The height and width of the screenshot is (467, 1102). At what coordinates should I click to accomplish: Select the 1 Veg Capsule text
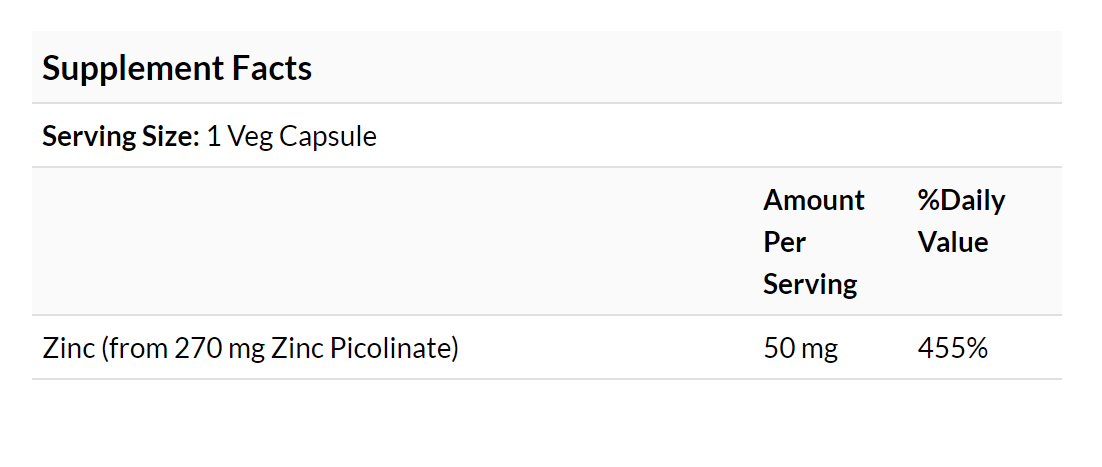point(292,136)
